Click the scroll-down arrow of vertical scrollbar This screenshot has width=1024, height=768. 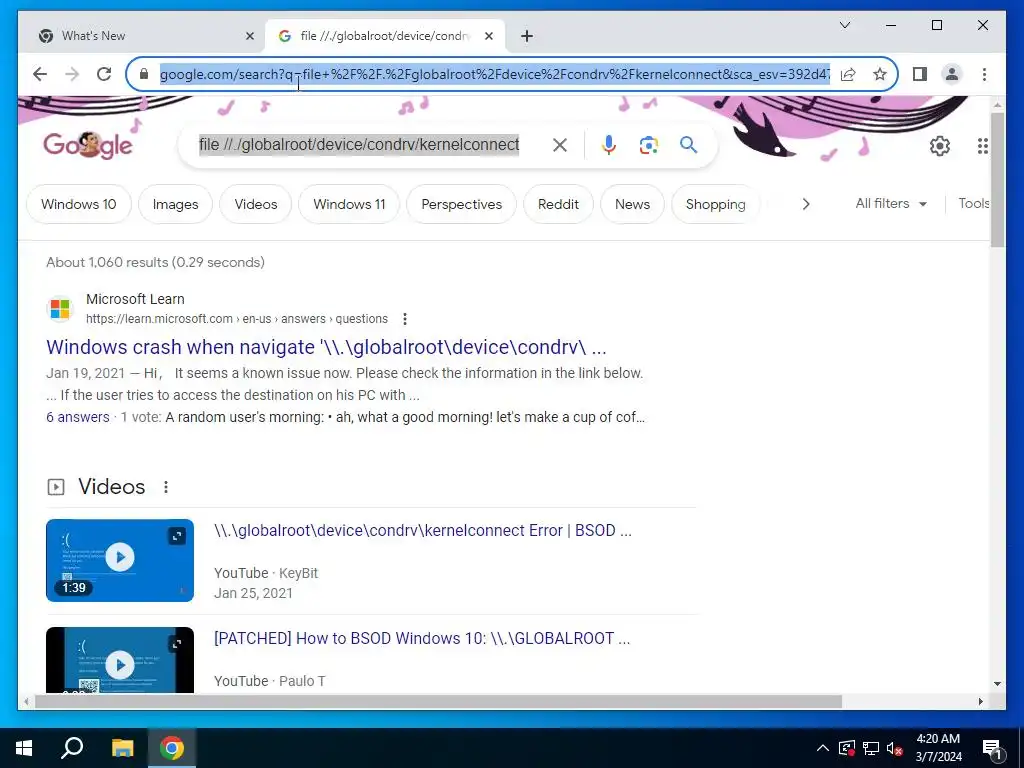pyautogui.click(x=997, y=684)
